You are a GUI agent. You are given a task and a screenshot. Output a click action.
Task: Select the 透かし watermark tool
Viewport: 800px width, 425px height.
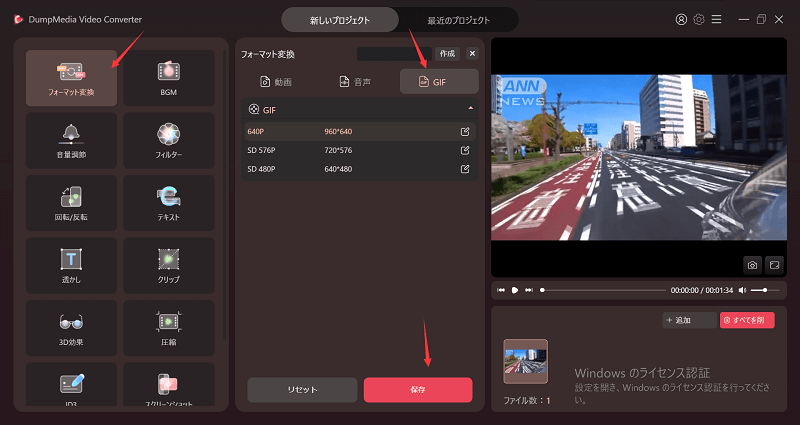71,265
